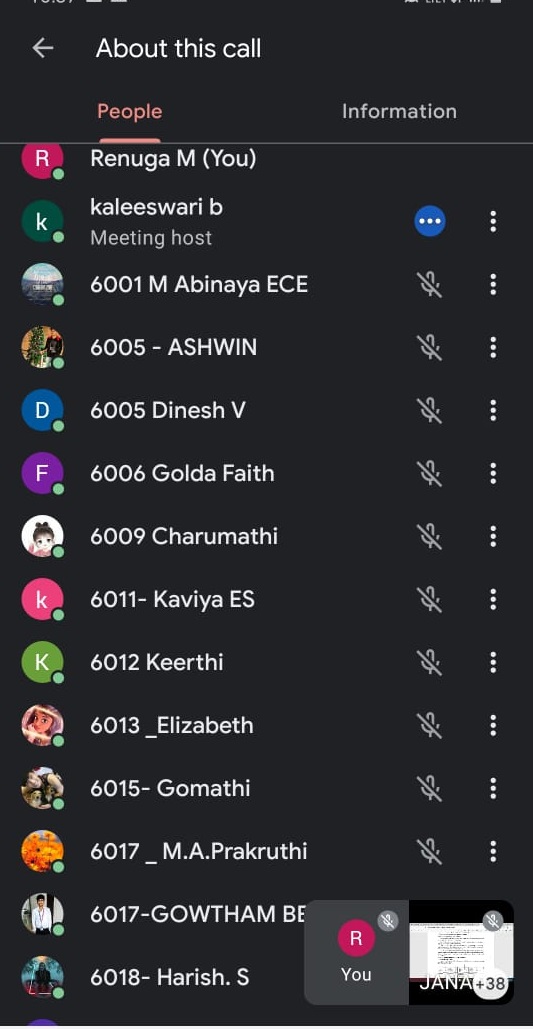Image resolution: width=533 pixels, height=1029 pixels.
Task: Switch to the Information tab
Action: [x=399, y=111]
